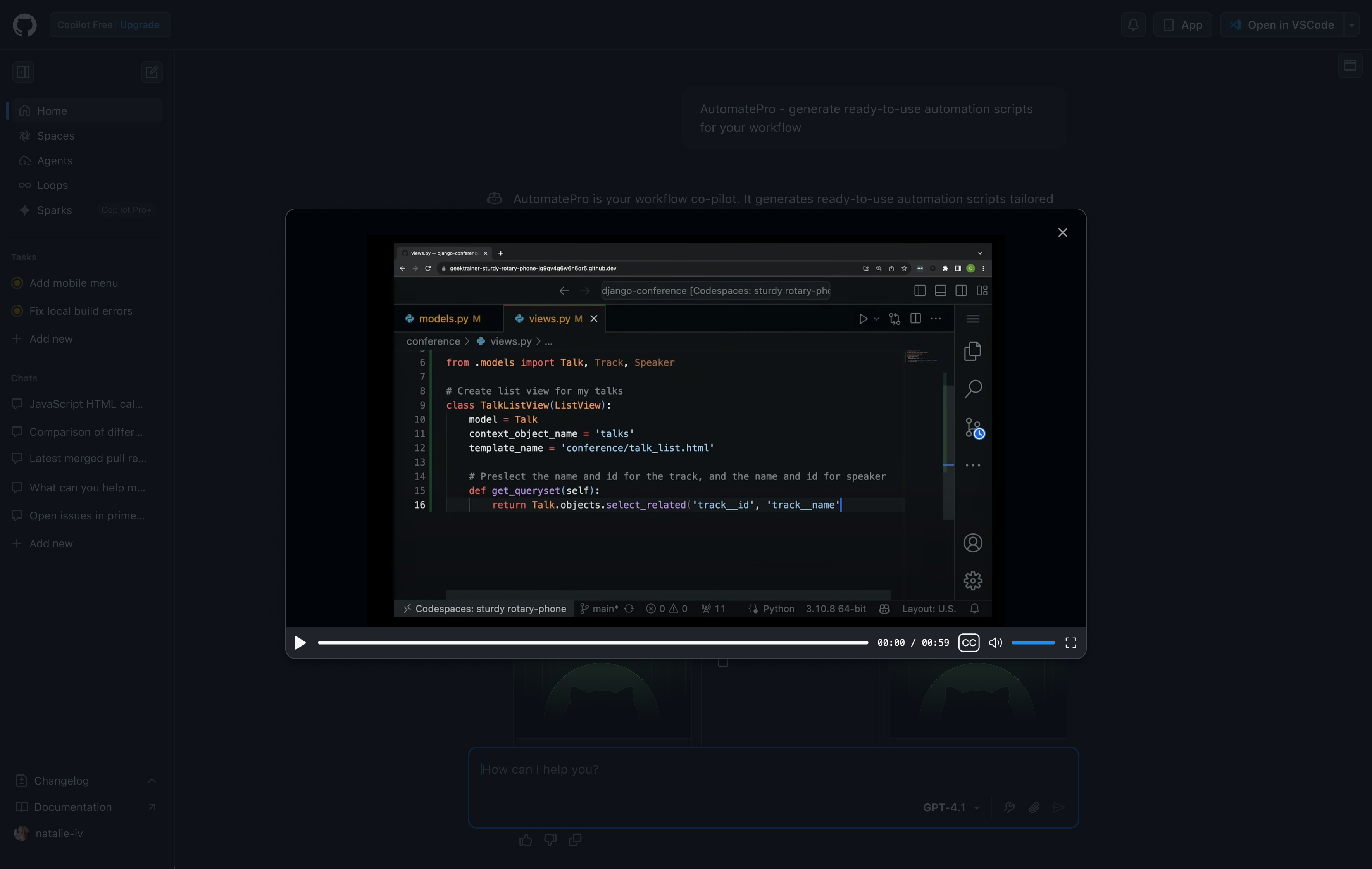
Task: Start a new chat with compose icon
Action: click(152, 72)
